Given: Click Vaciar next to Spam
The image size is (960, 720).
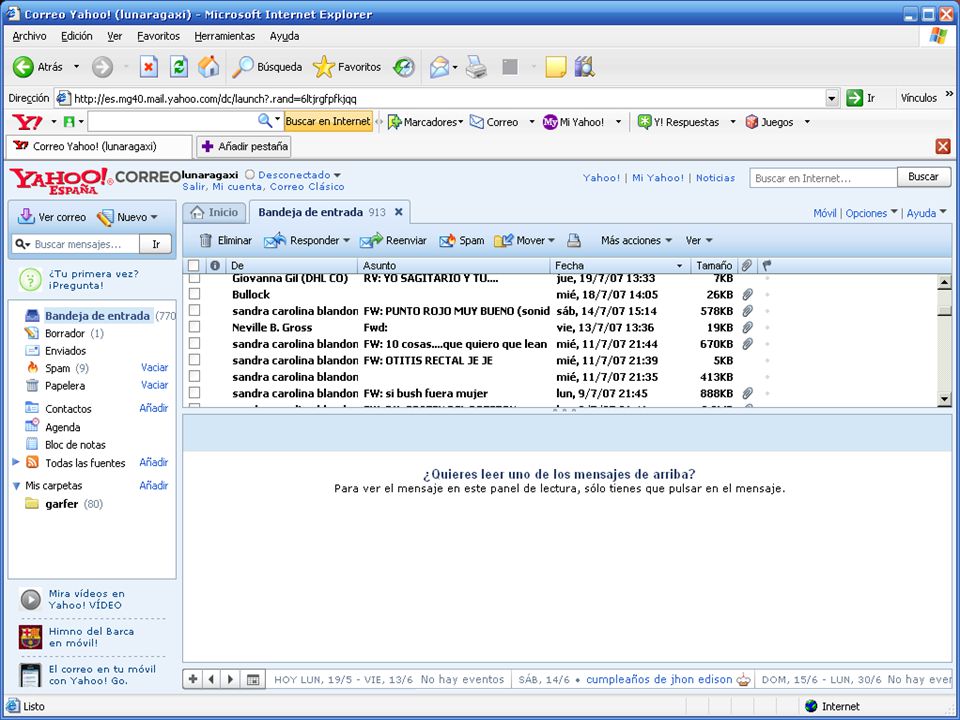Looking at the screenshot, I should 154,367.
